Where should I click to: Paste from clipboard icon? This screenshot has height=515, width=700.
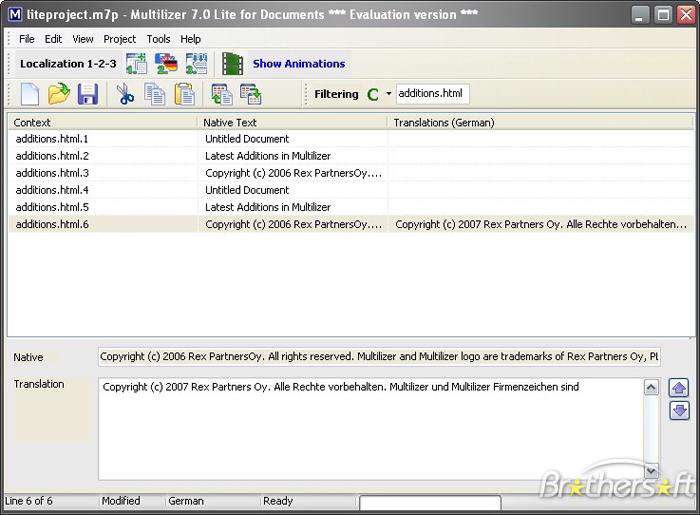tap(184, 94)
